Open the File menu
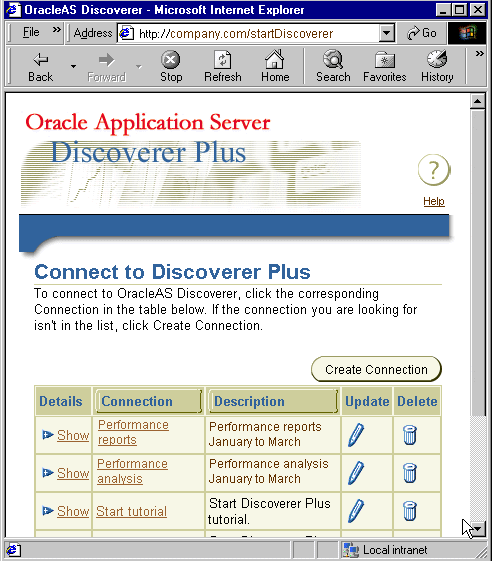The image size is (492, 561). pyautogui.click(x=31, y=32)
